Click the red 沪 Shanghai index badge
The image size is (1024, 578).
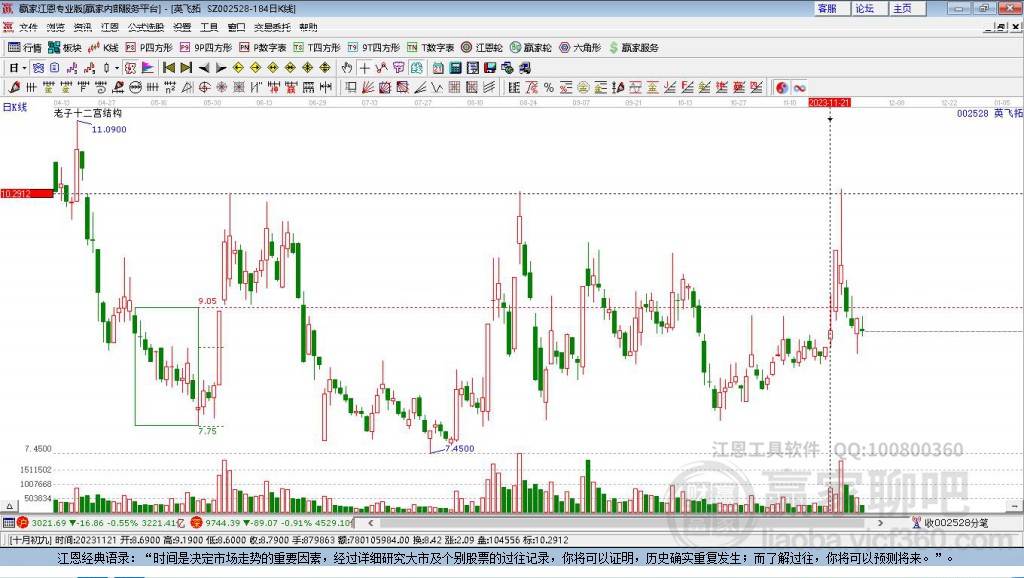23,522
